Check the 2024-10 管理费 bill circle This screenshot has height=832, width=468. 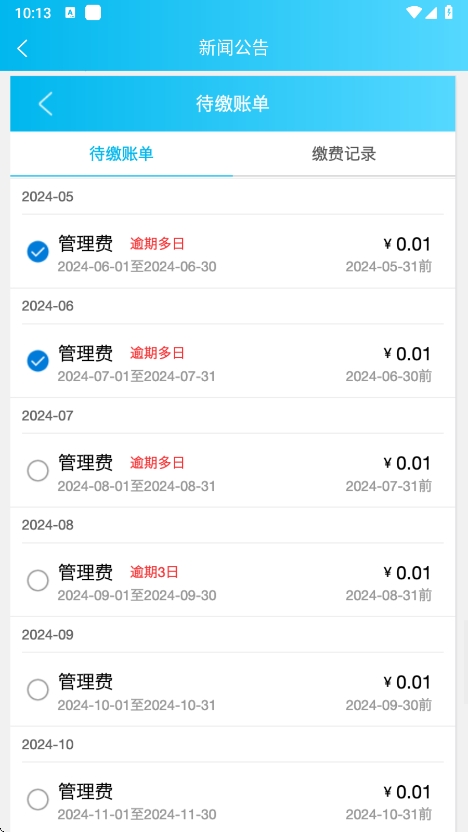click(x=38, y=800)
